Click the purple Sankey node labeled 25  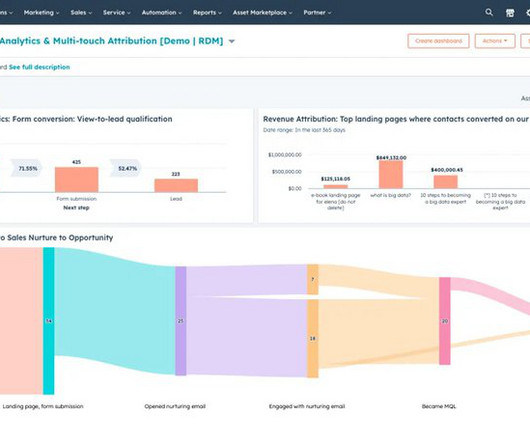(x=180, y=321)
